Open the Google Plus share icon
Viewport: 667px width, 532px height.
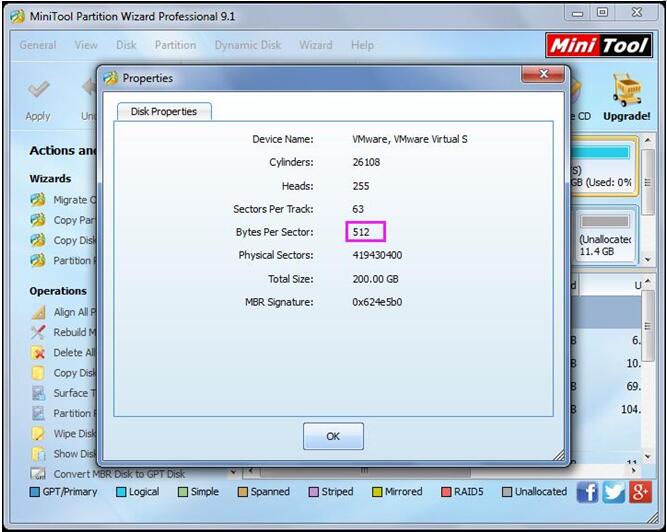pos(640,492)
